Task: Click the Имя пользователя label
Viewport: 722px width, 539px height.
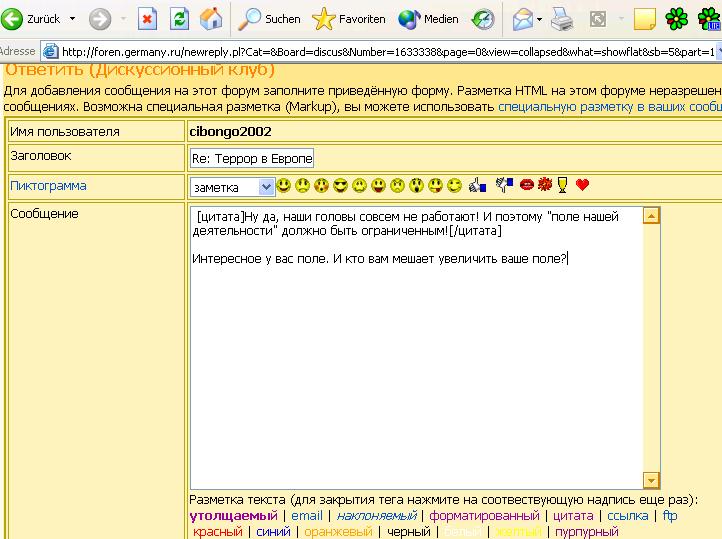Action: click(x=65, y=132)
